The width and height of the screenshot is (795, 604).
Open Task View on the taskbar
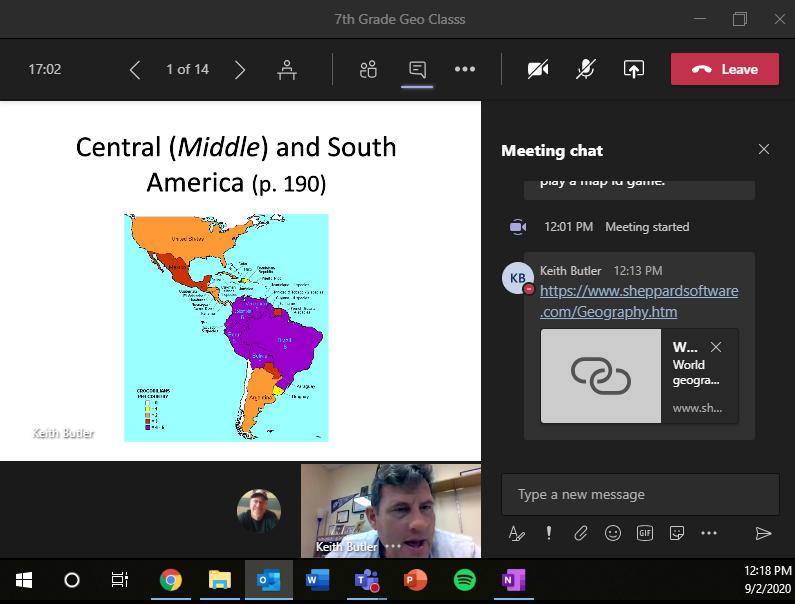tap(120, 580)
